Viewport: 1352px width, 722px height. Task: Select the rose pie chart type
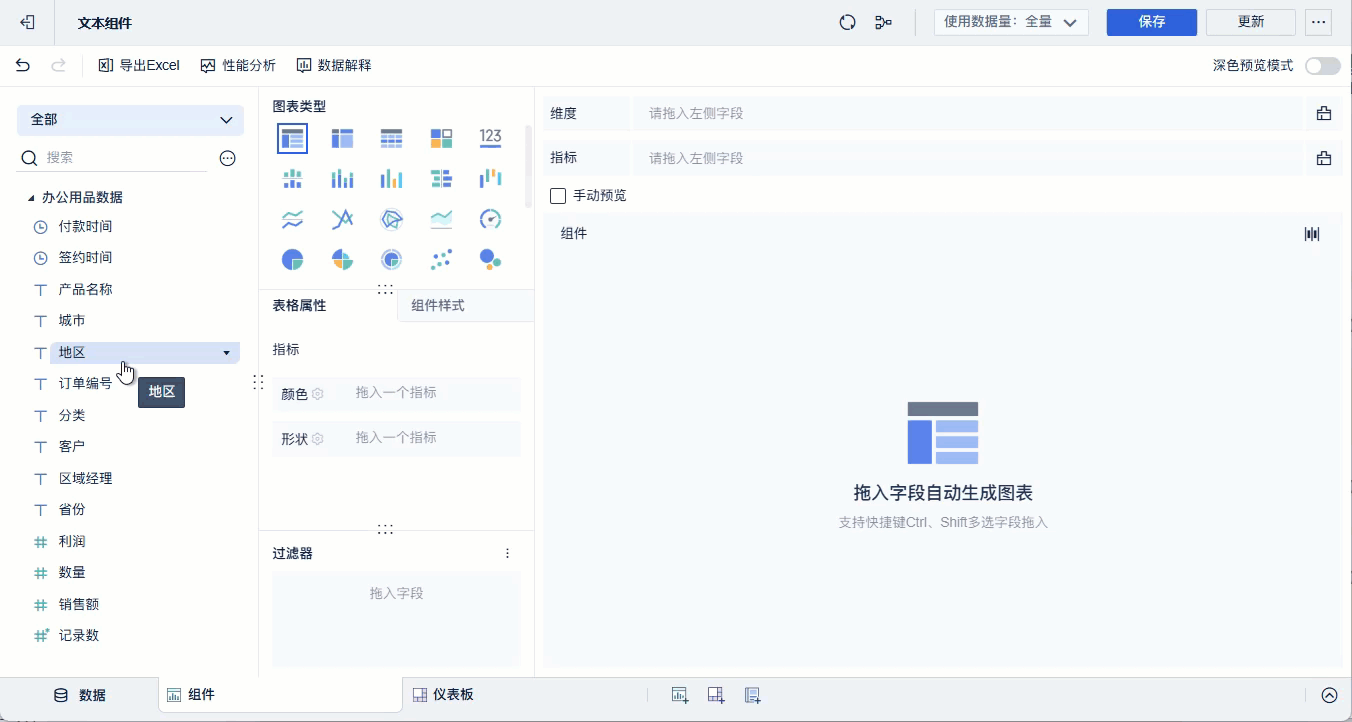click(x=342, y=260)
